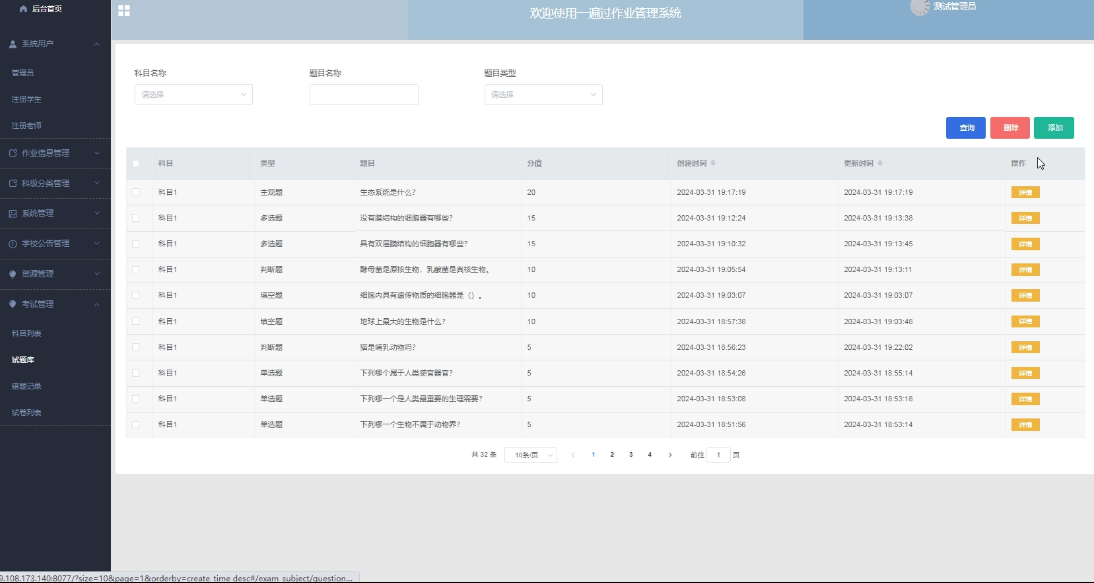Click the go-to-page number input

[x=718, y=455]
